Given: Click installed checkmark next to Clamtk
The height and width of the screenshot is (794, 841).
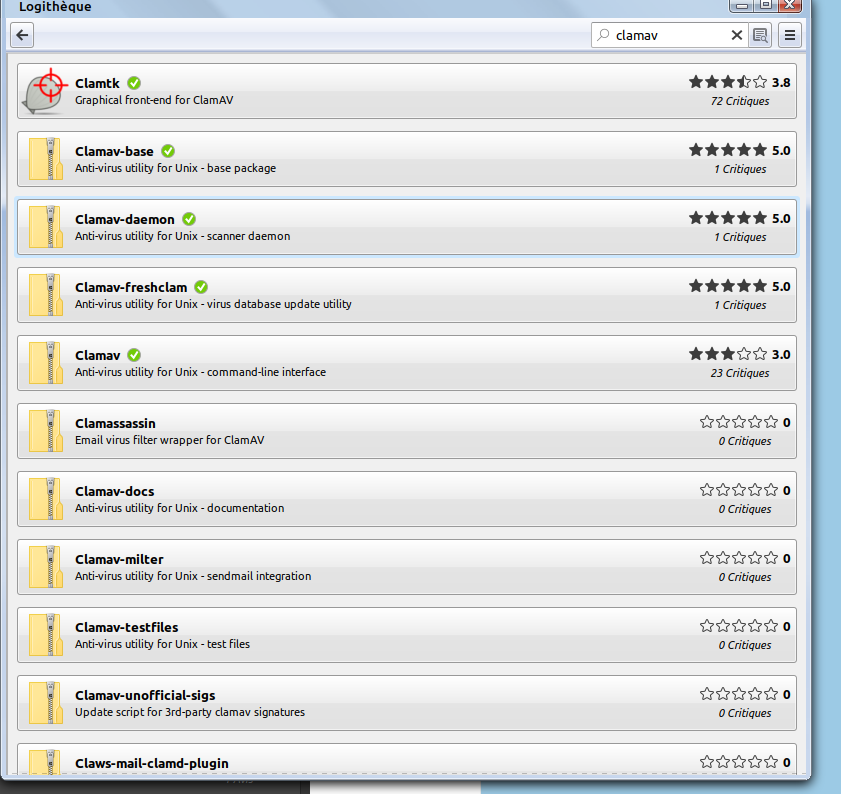Looking at the screenshot, I should 134,83.
